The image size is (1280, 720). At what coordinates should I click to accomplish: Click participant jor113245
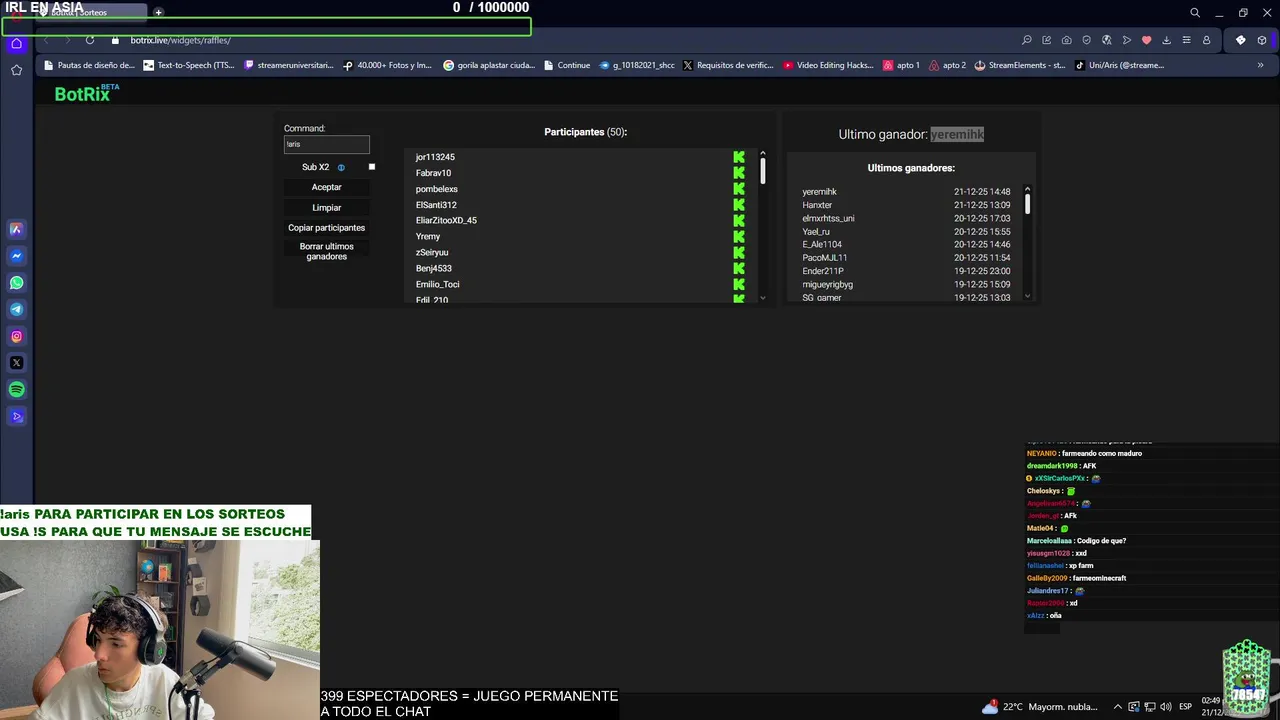tap(435, 157)
